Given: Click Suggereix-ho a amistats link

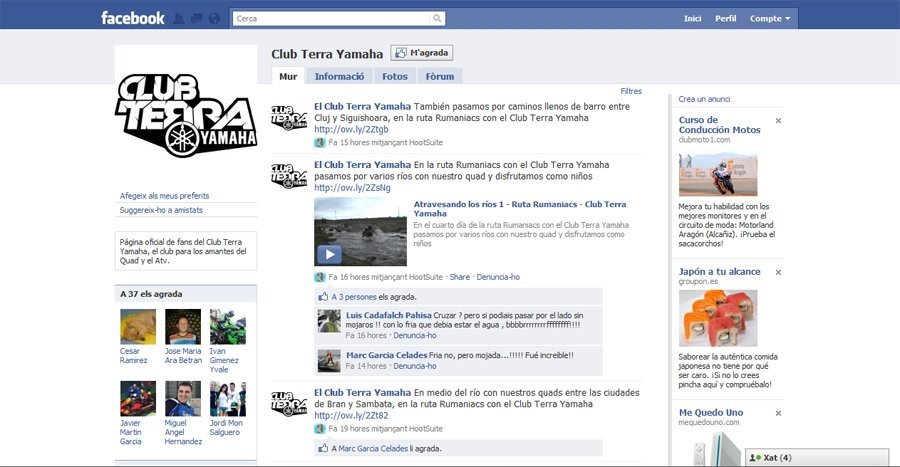Looking at the screenshot, I should [161, 210].
